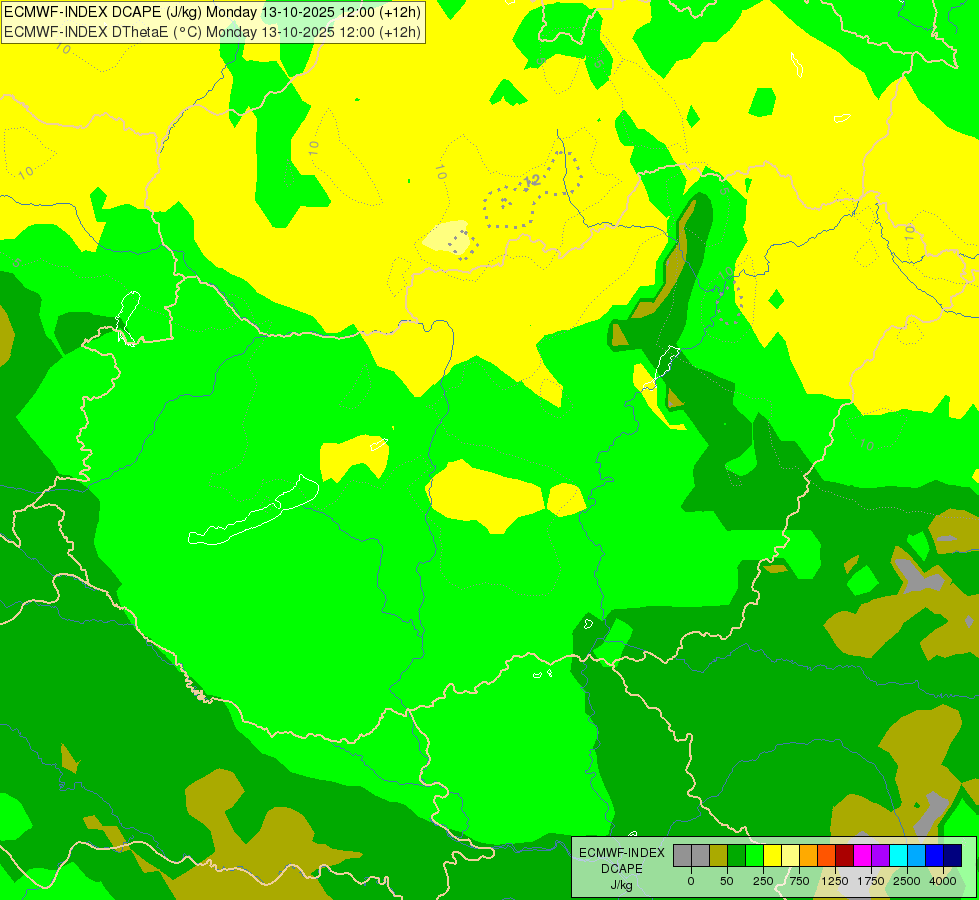Screen dimensions: 979x900
Task: Click the legend tick value '250'
Action: coord(763,881)
